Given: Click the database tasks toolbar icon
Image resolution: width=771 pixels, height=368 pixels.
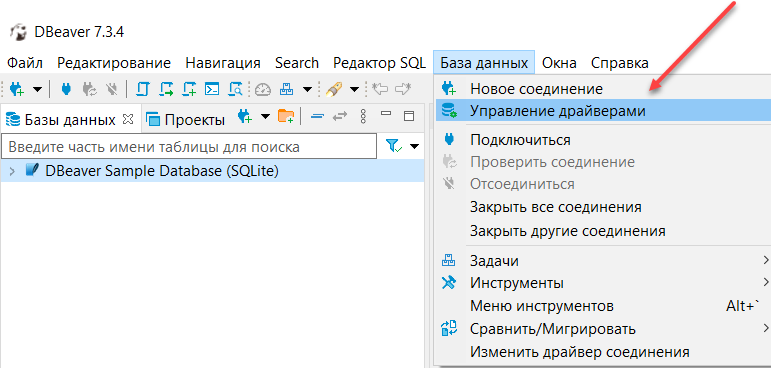Looking at the screenshot, I should click(287, 89).
